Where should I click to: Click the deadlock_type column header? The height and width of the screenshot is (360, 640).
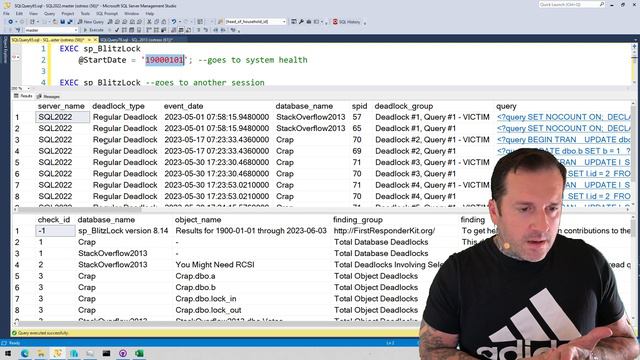(118, 106)
